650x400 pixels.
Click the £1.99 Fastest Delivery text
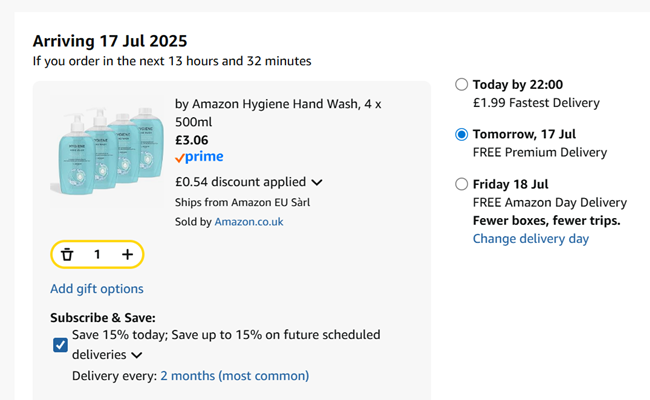(536, 102)
